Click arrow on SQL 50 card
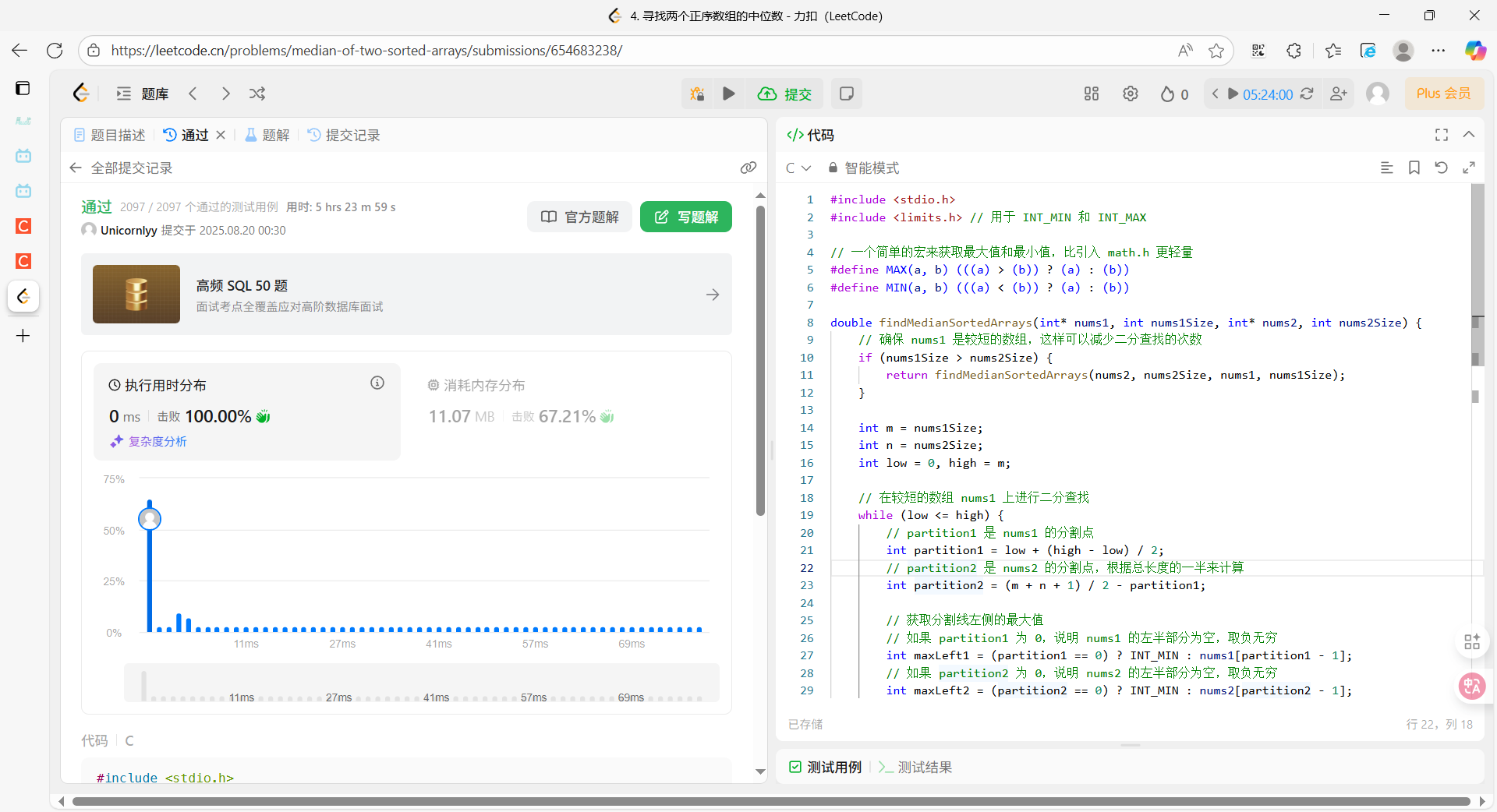 pos(713,295)
